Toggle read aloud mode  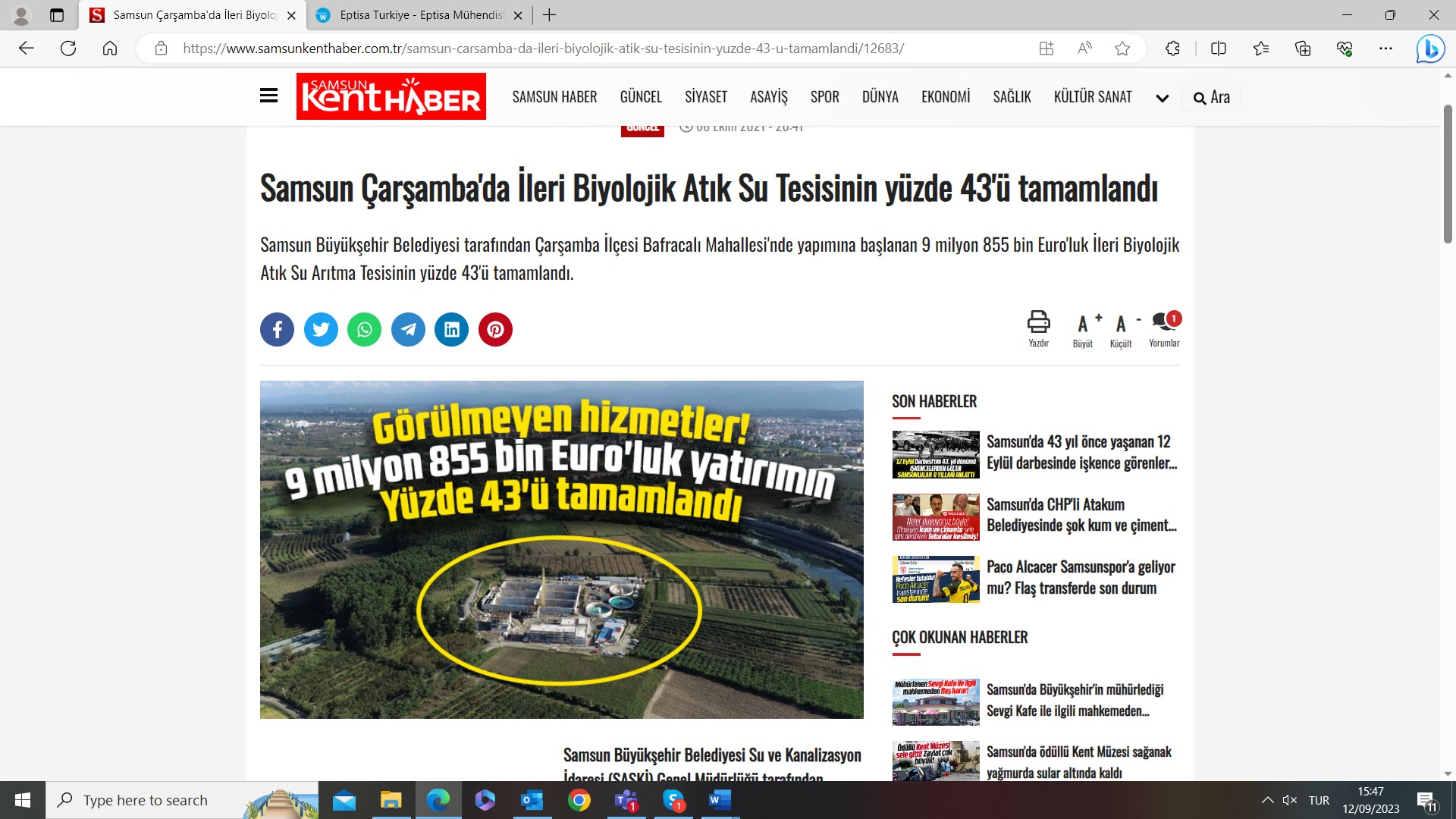(x=1084, y=49)
